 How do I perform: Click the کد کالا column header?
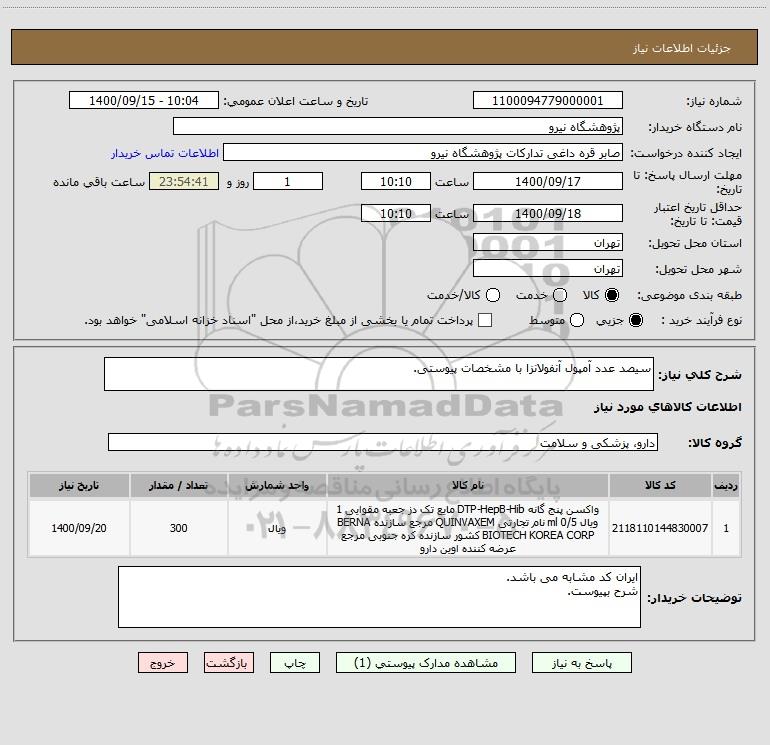click(660, 485)
